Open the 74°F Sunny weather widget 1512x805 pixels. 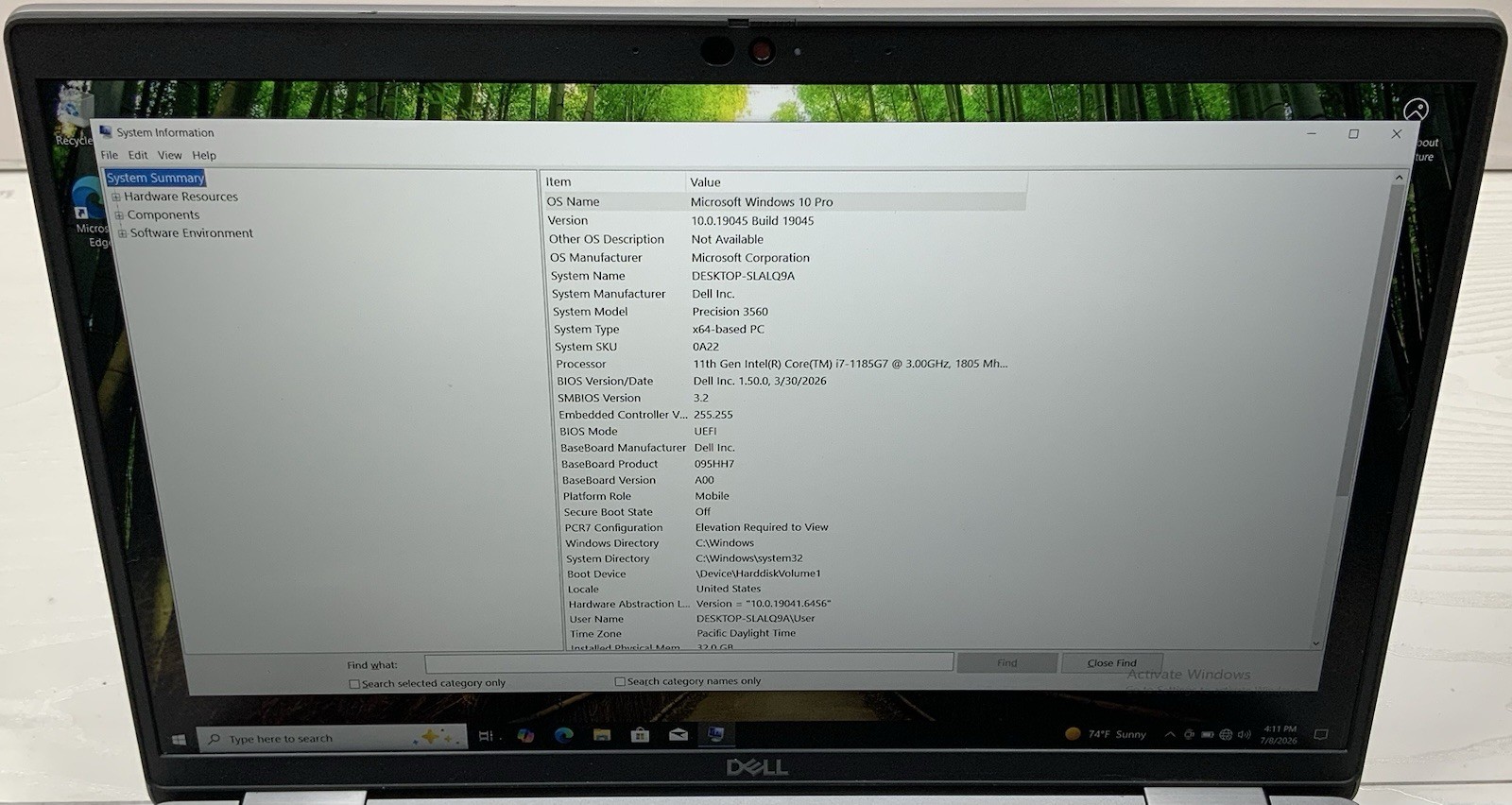(1106, 733)
